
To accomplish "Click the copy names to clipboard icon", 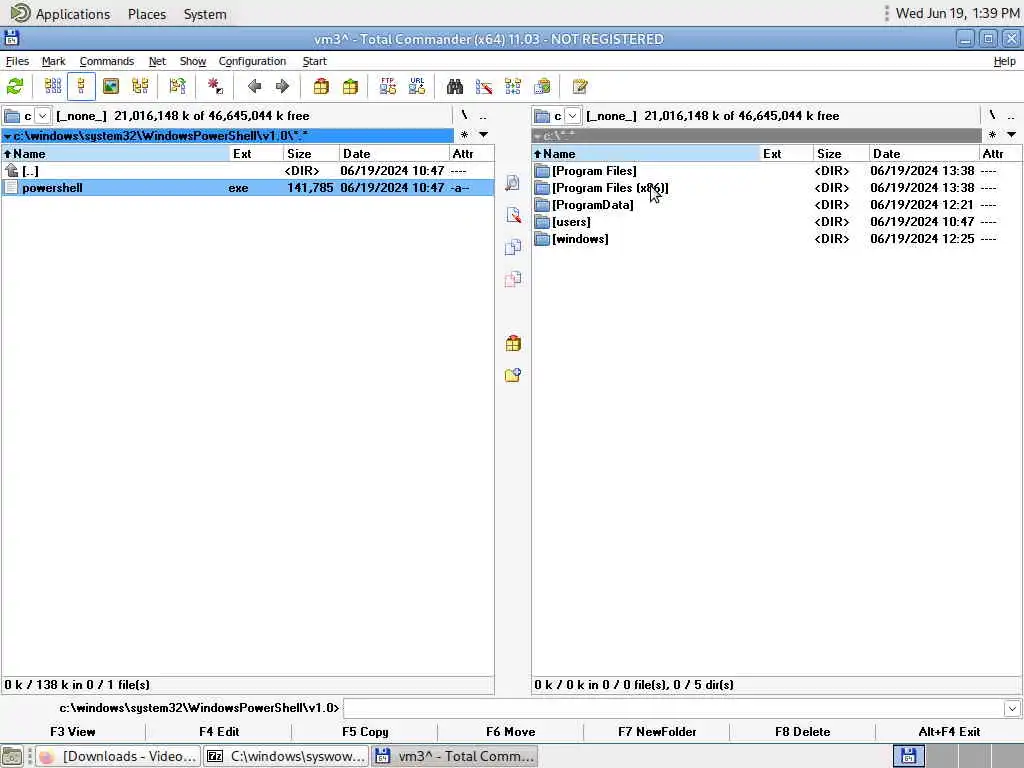I will pyautogui.click(x=543, y=86).
